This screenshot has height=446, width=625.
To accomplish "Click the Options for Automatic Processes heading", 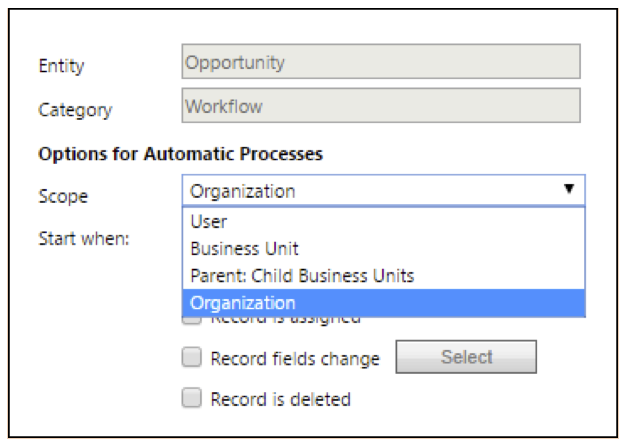I will [181, 154].
